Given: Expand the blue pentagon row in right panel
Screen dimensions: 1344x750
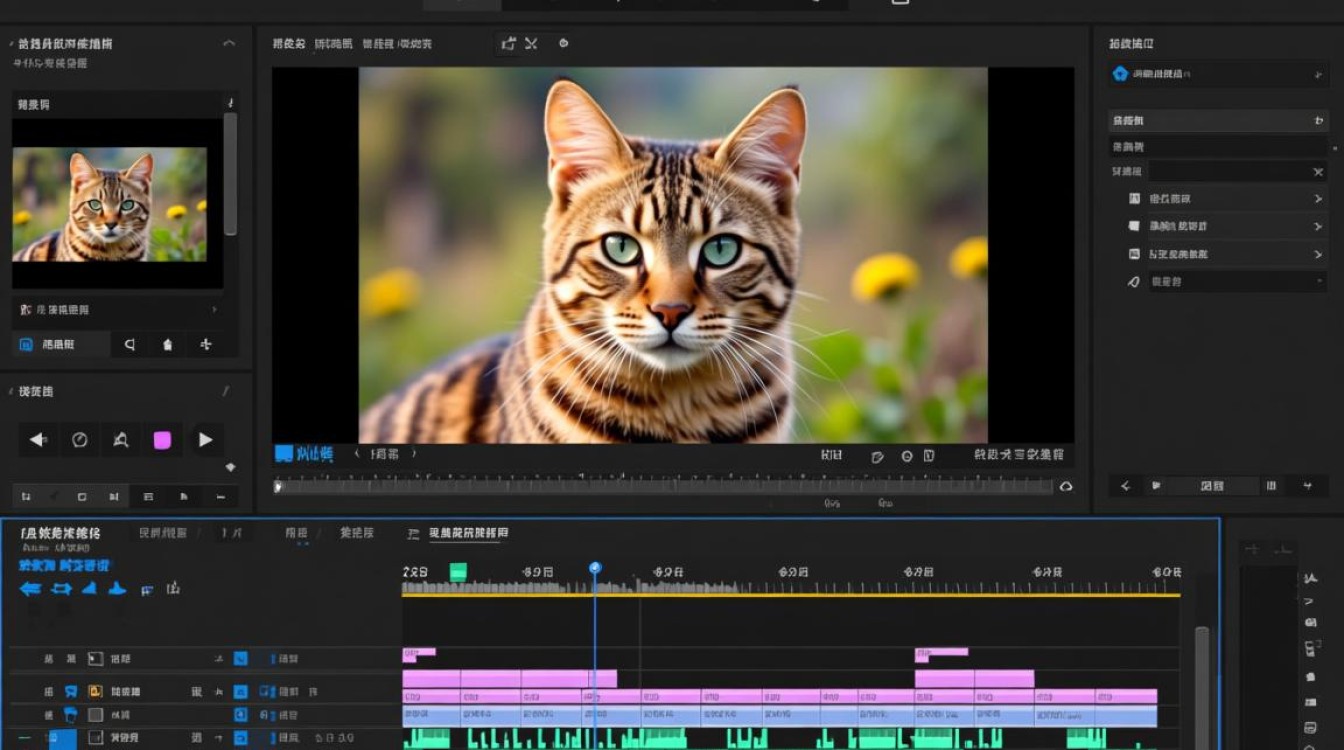Looking at the screenshot, I should 1317,74.
